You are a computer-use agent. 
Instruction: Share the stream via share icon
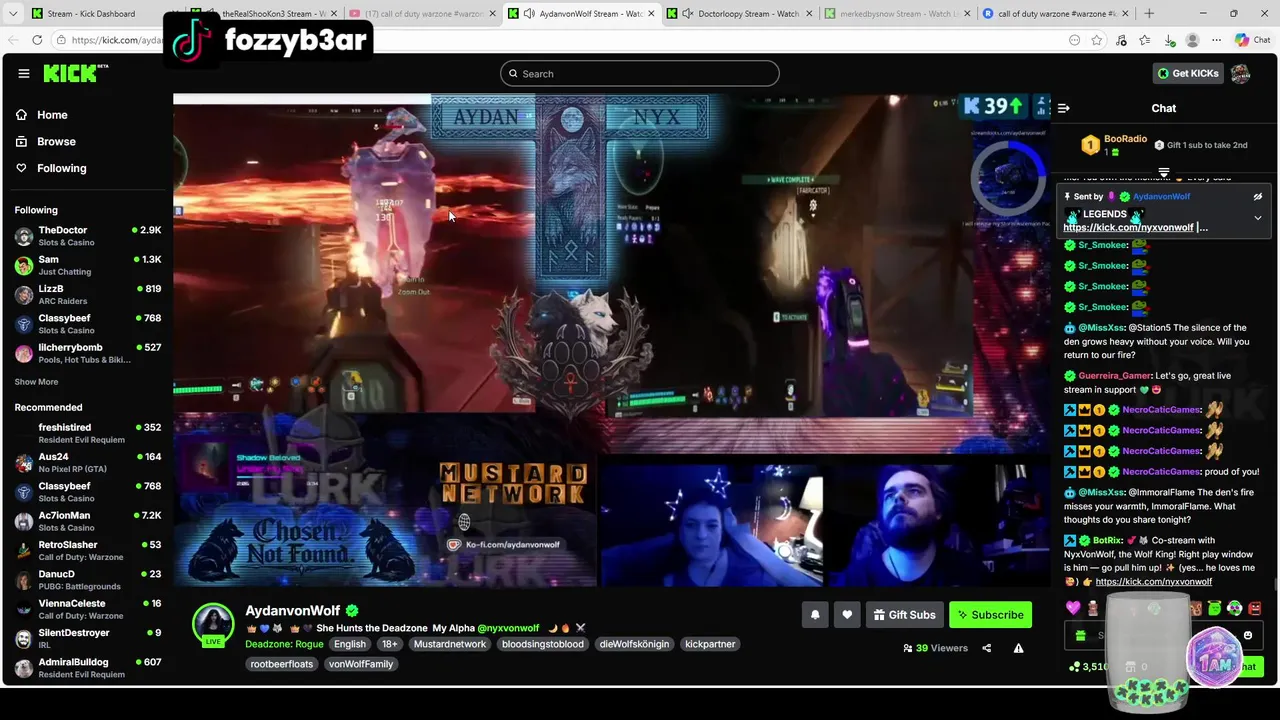(986, 648)
